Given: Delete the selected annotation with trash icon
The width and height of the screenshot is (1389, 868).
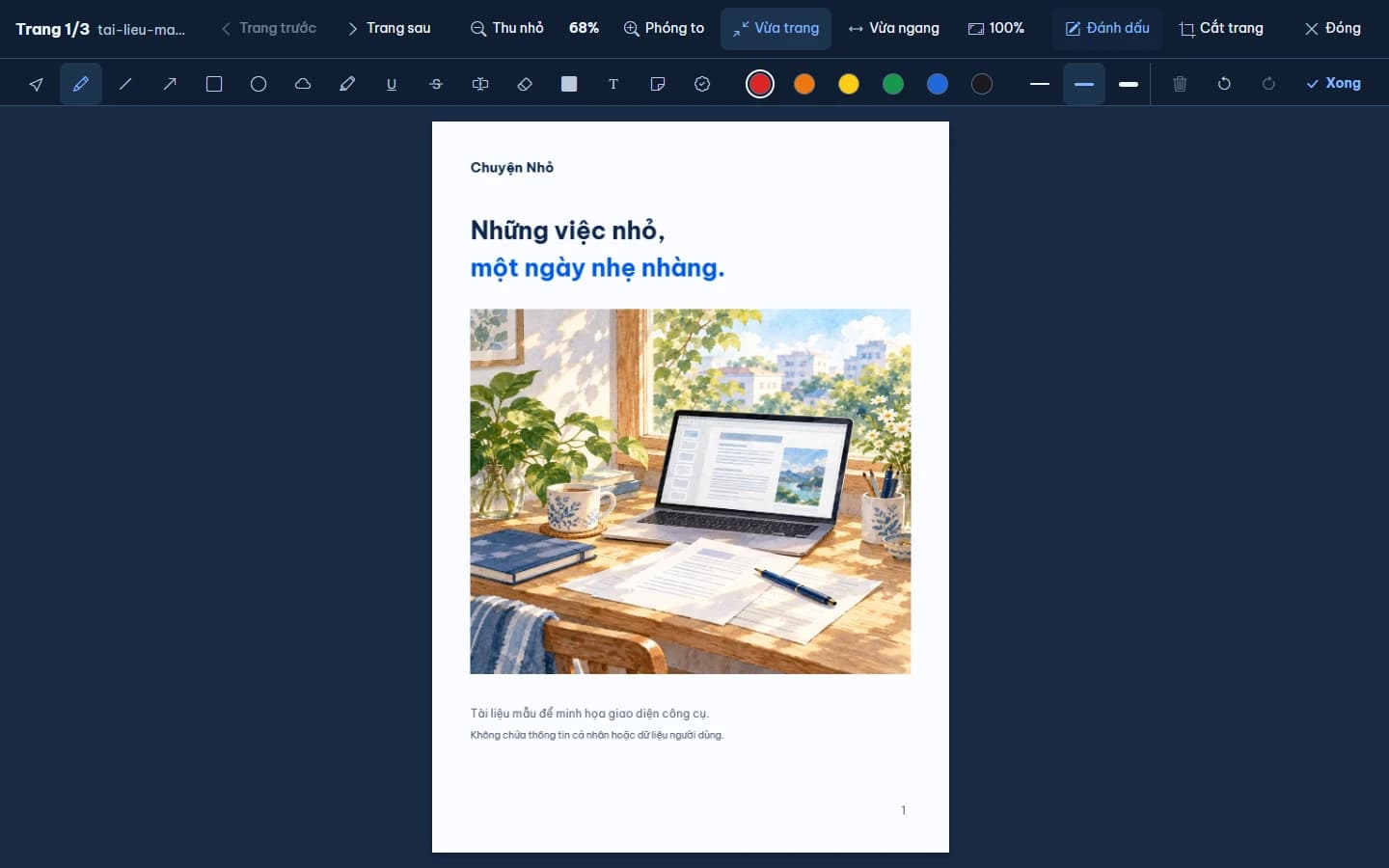Looking at the screenshot, I should [x=1180, y=84].
